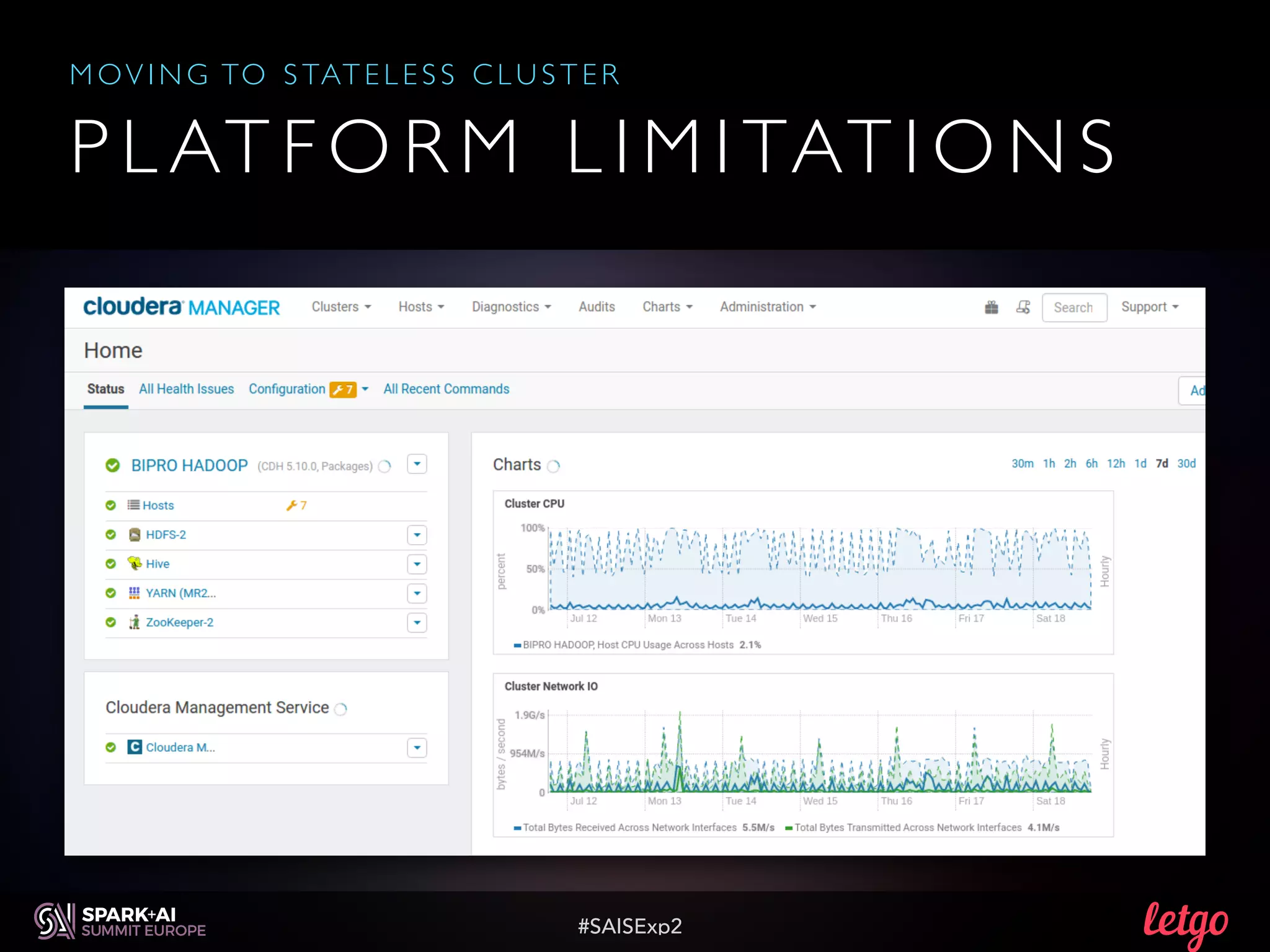Click the ZooKeeper-2 service icon
This screenshot has width=1270, height=952.
(x=134, y=622)
